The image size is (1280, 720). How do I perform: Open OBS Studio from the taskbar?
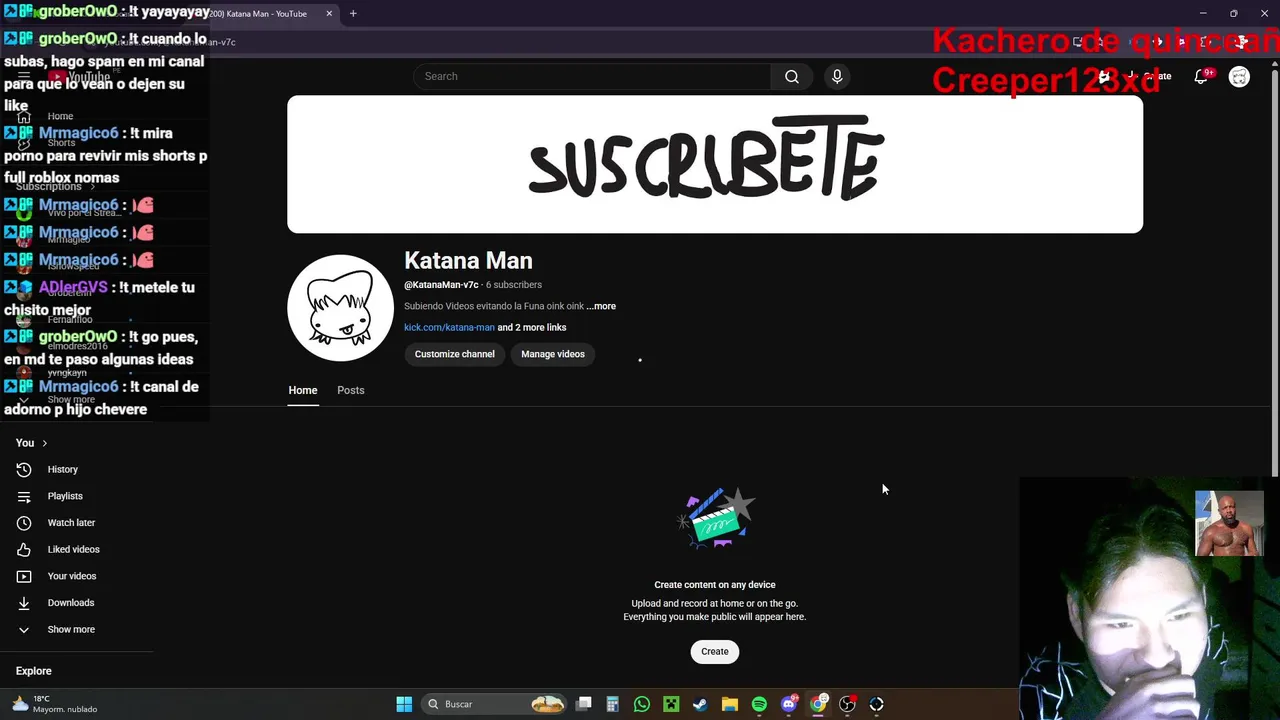point(847,704)
